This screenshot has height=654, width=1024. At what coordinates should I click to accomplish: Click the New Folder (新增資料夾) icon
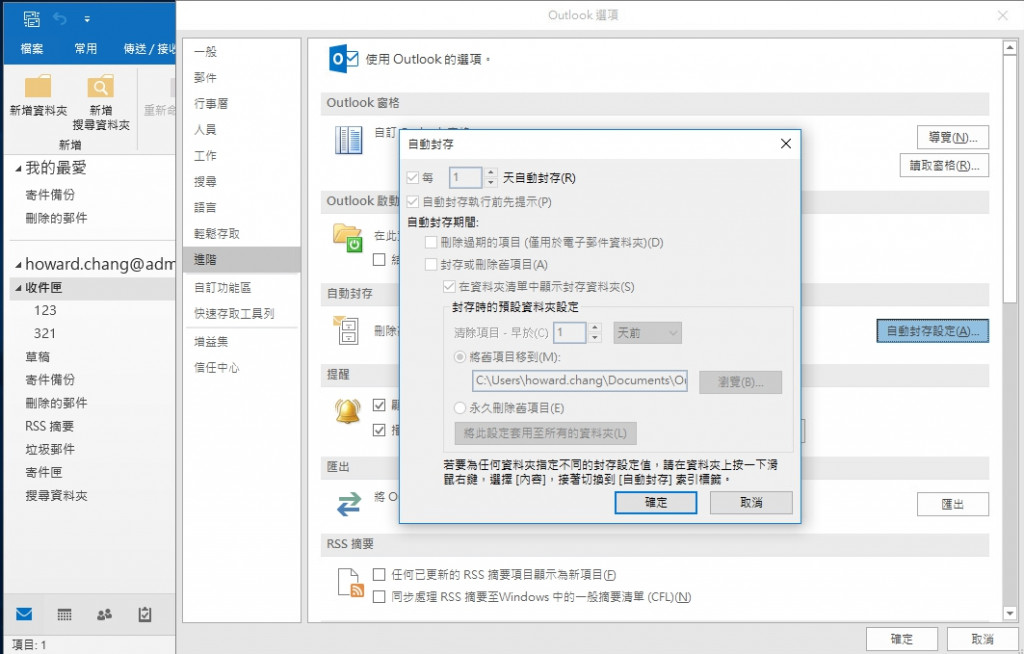[x=38, y=86]
